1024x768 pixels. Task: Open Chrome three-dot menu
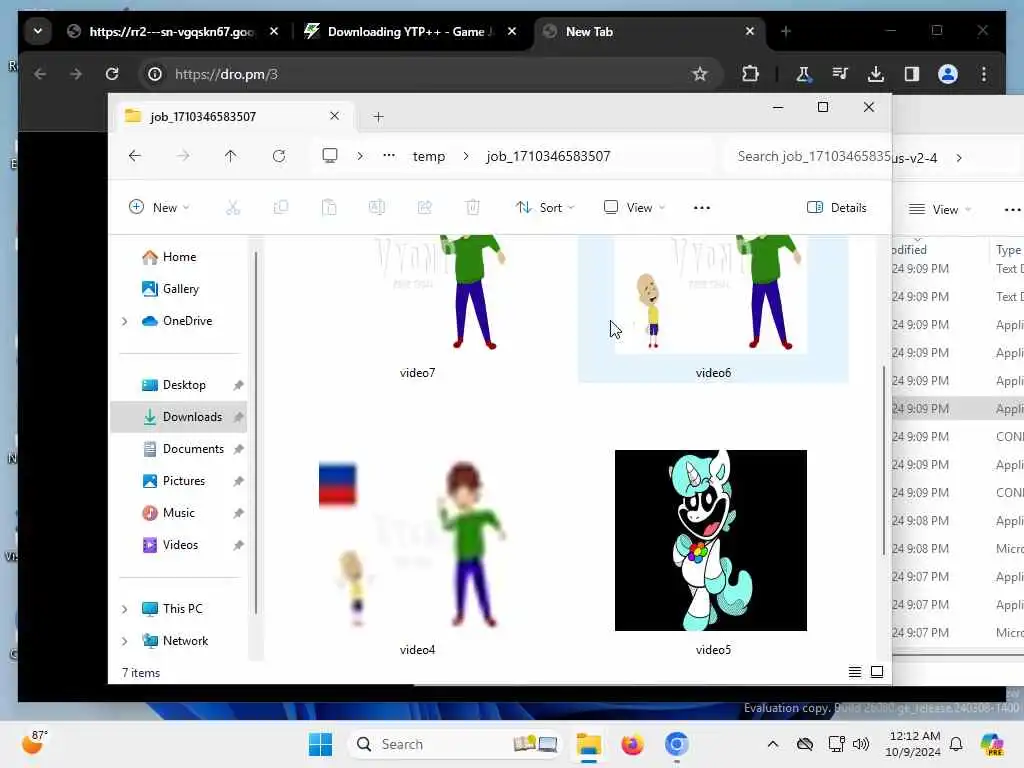coord(984,74)
